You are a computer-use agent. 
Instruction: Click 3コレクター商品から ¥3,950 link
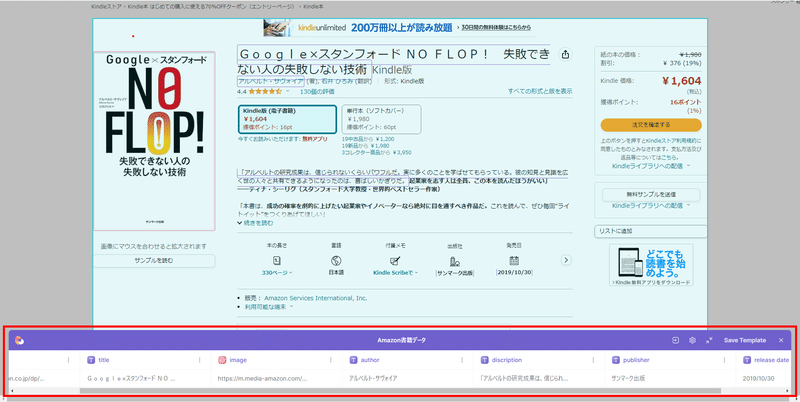tap(377, 153)
